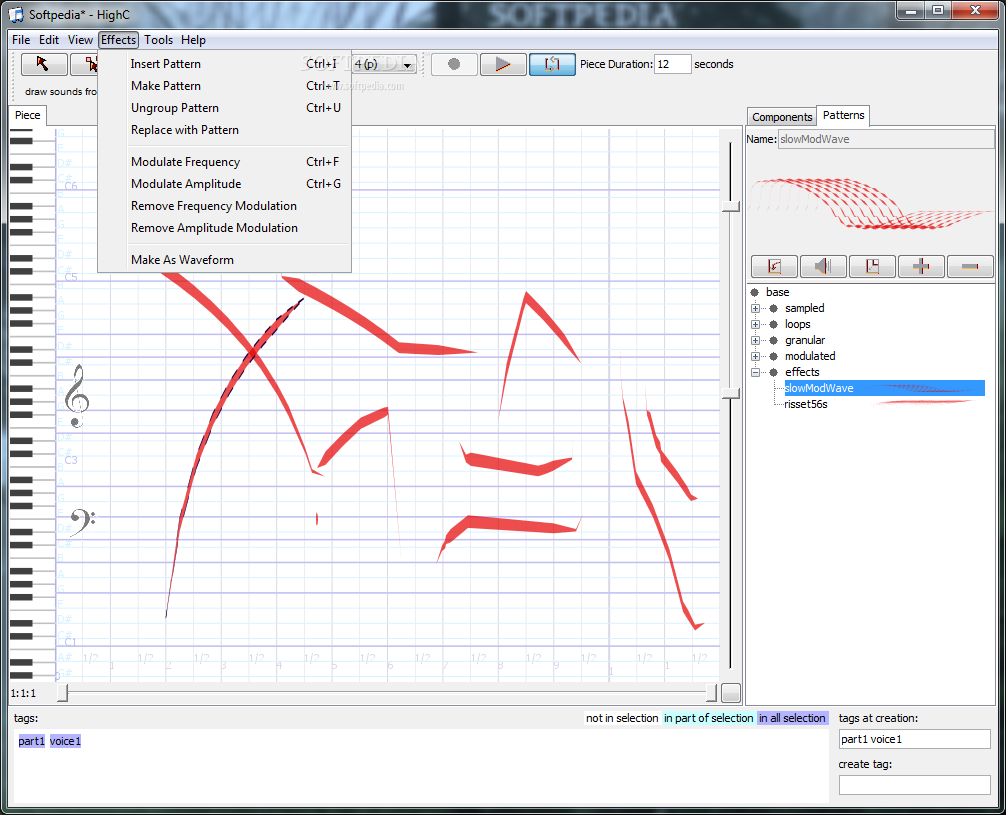Select the modulated tree item

click(x=810, y=356)
